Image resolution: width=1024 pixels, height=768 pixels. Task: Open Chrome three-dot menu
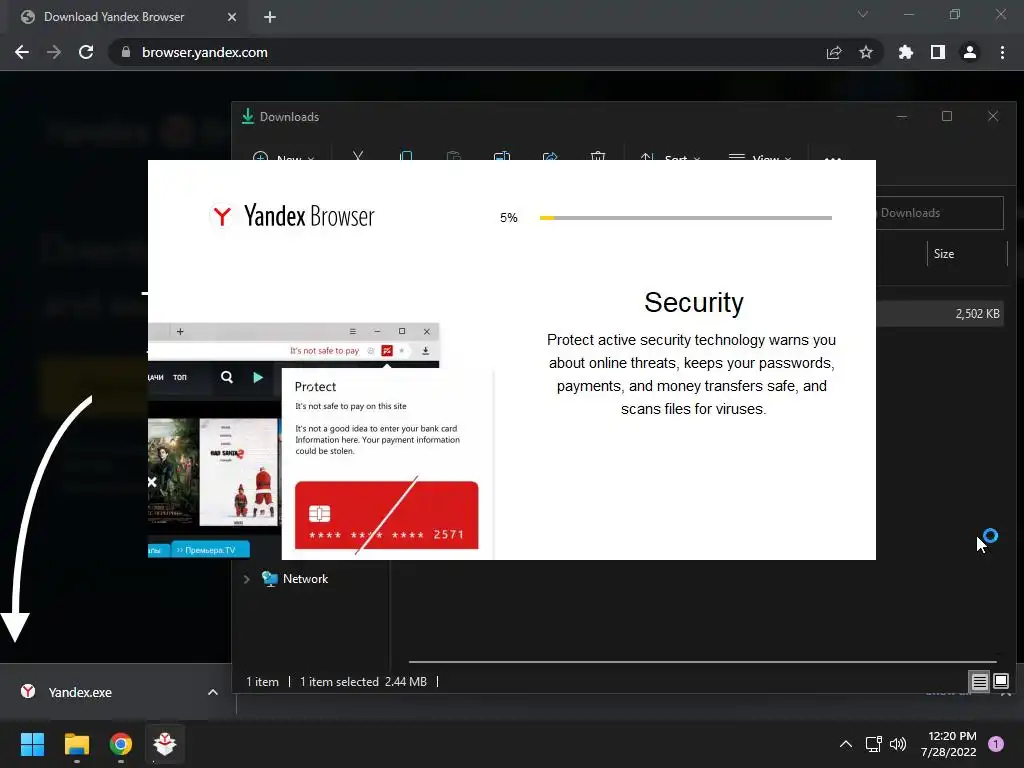click(x=1002, y=52)
